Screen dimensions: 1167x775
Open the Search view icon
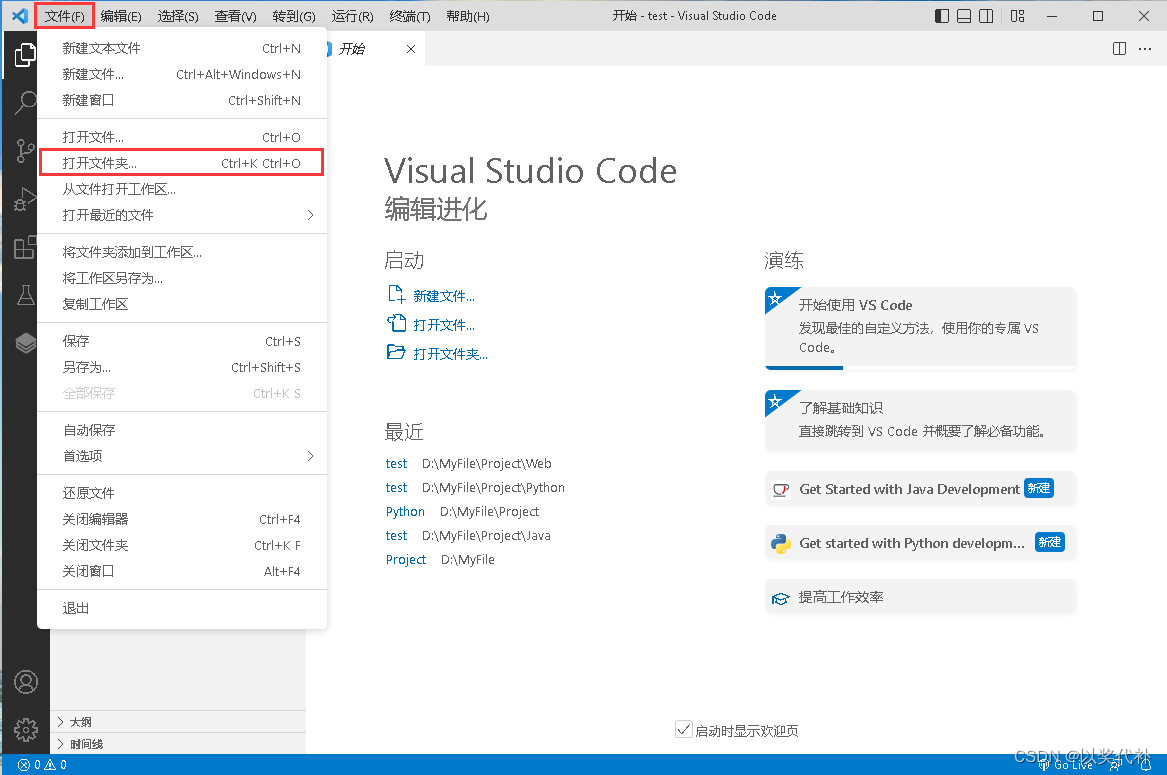click(25, 102)
